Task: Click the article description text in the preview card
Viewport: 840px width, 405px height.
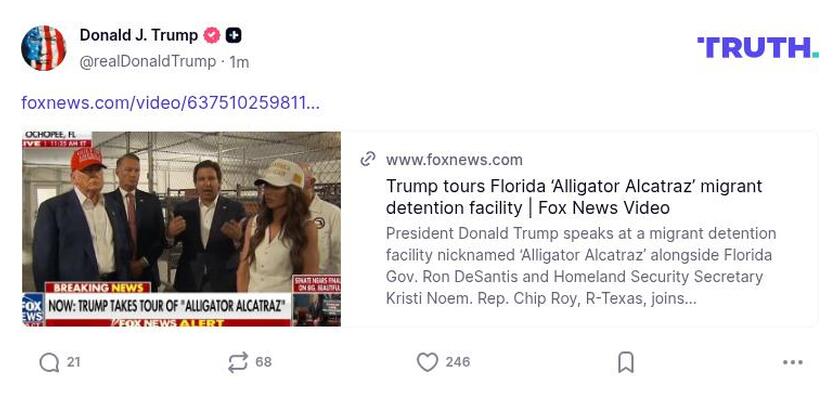Action: pos(581,265)
